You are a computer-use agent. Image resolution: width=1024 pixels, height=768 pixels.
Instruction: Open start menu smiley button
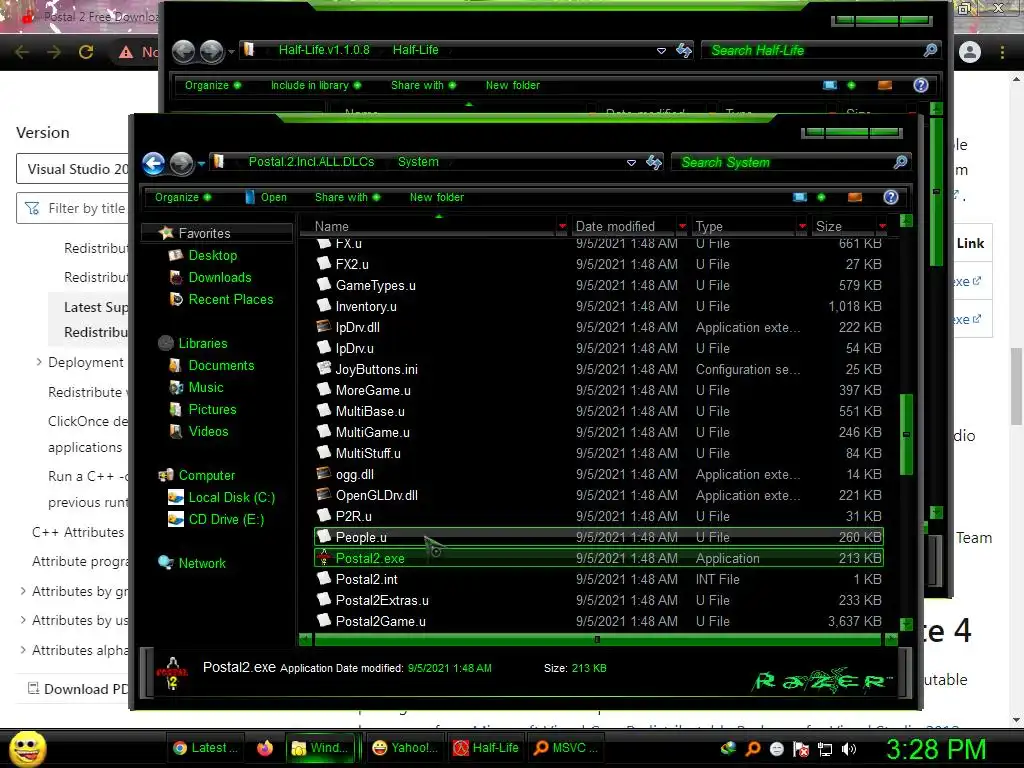click(x=27, y=748)
